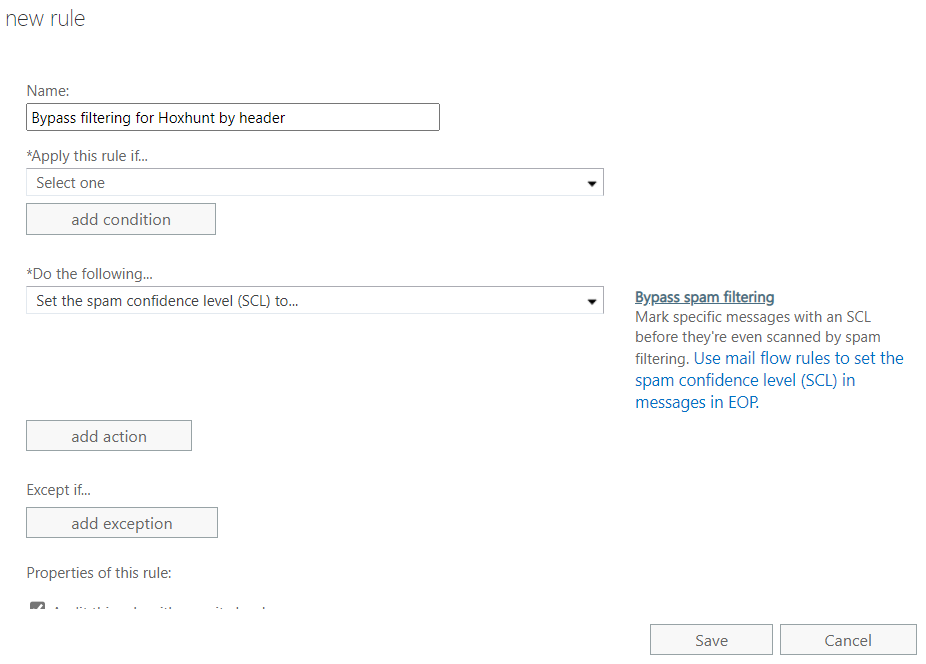Click the dropdown arrow on the condition selector

click(594, 182)
